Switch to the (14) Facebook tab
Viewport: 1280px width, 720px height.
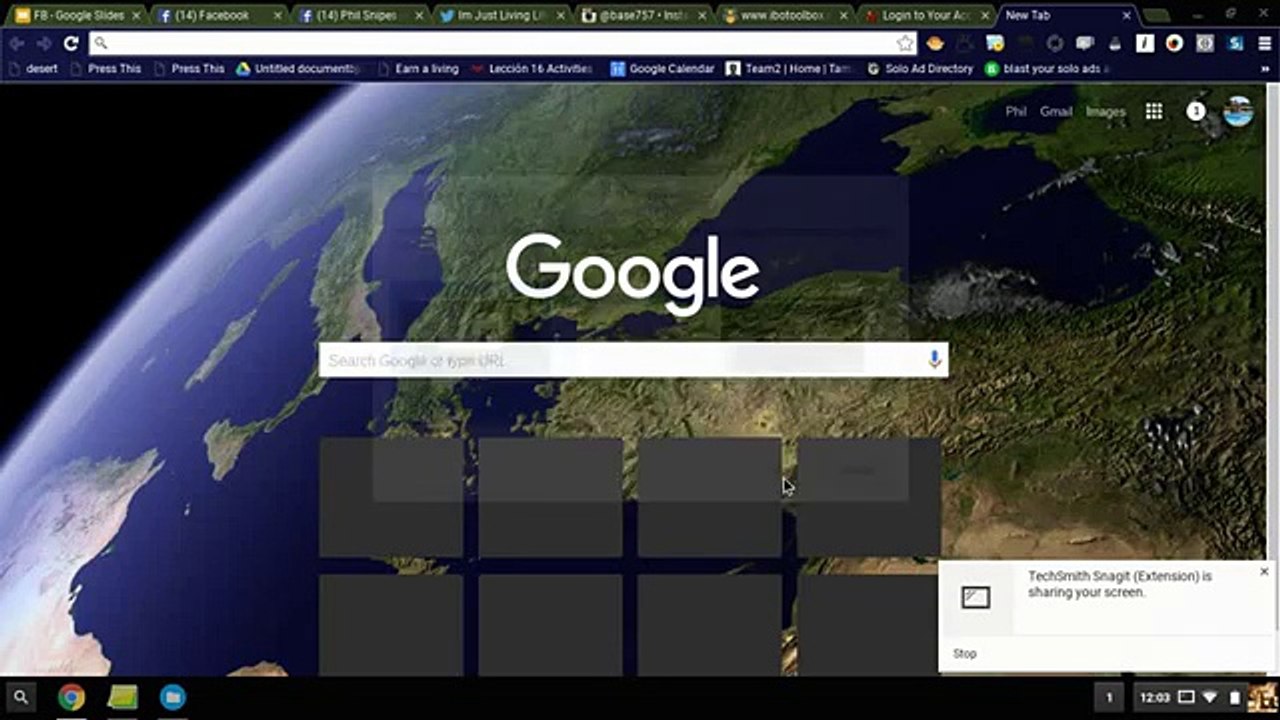(218, 16)
